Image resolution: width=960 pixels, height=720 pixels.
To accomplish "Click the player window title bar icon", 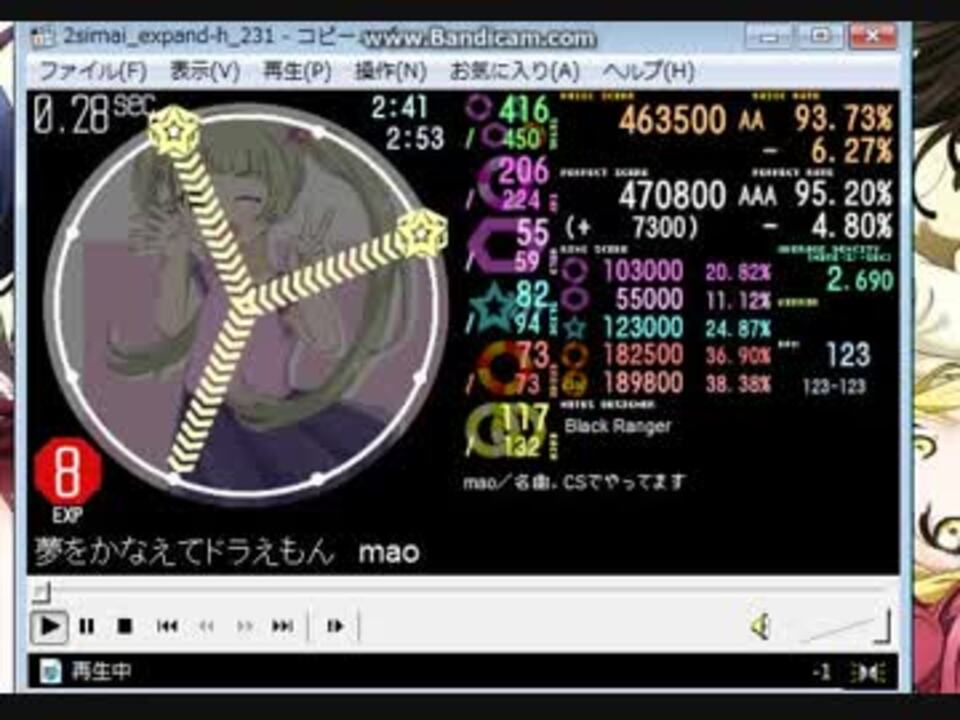I will [42, 37].
